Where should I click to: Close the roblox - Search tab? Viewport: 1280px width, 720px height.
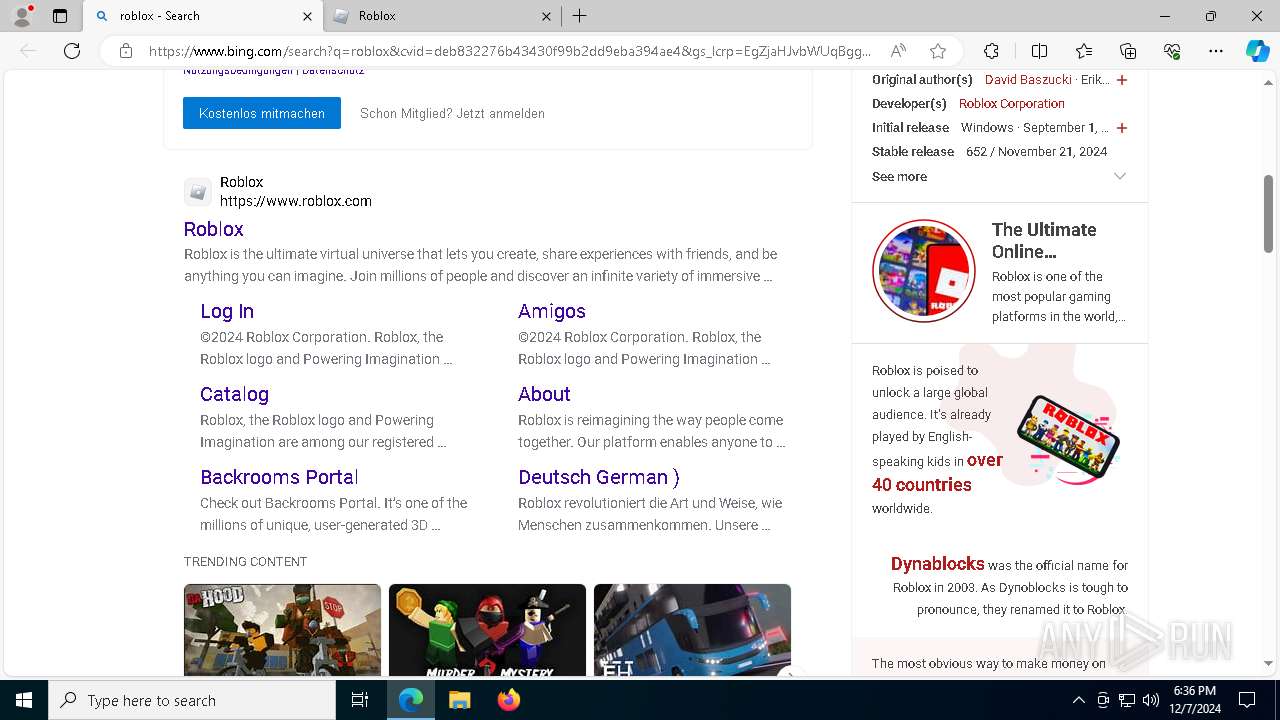click(307, 16)
